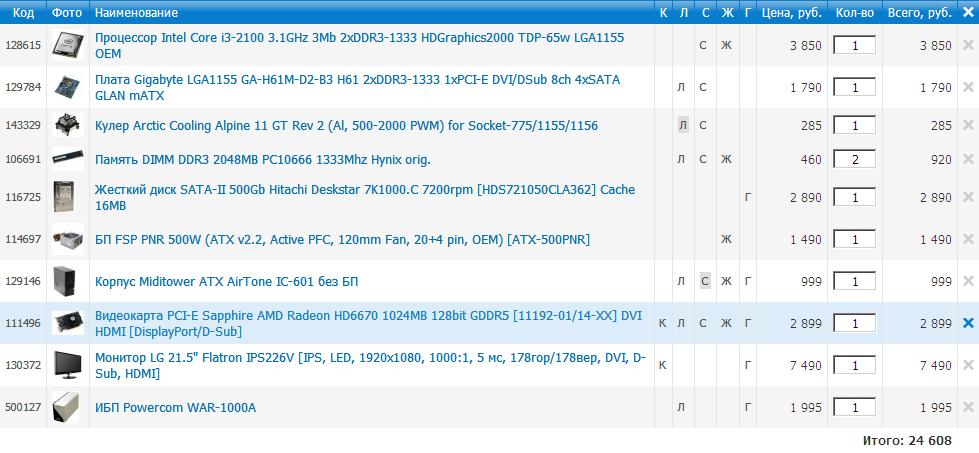
Task: Click the 'Цена, руб.' column header
Action: point(791,13)
